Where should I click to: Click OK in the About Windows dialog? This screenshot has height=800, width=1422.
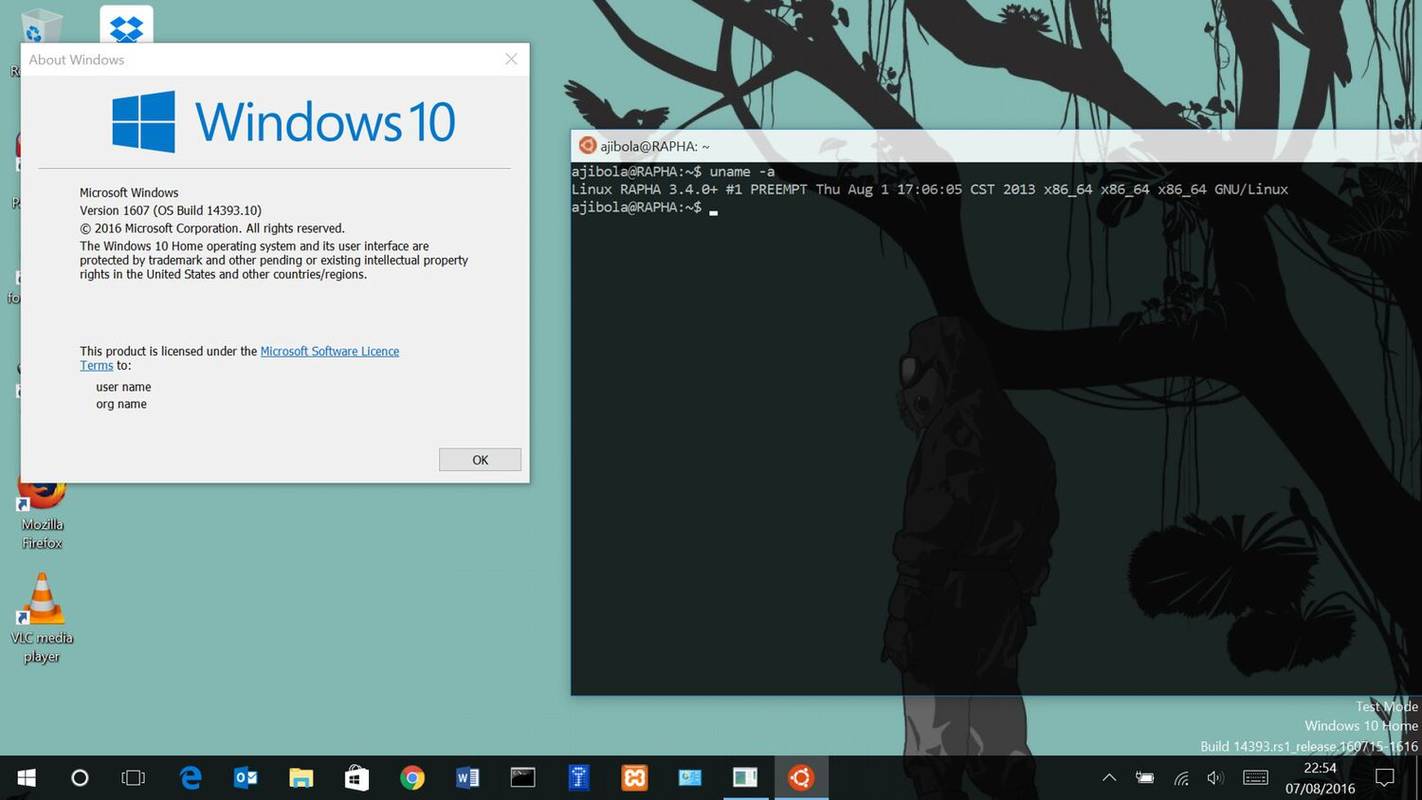[x=480, y=460]
